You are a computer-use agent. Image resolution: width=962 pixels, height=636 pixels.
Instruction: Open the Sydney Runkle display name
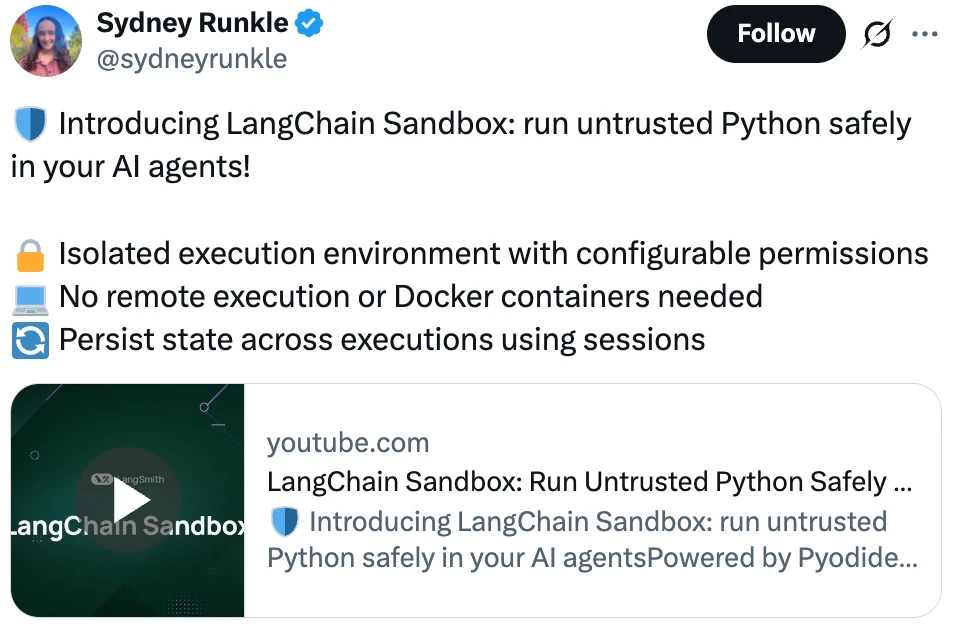point(192,23)
